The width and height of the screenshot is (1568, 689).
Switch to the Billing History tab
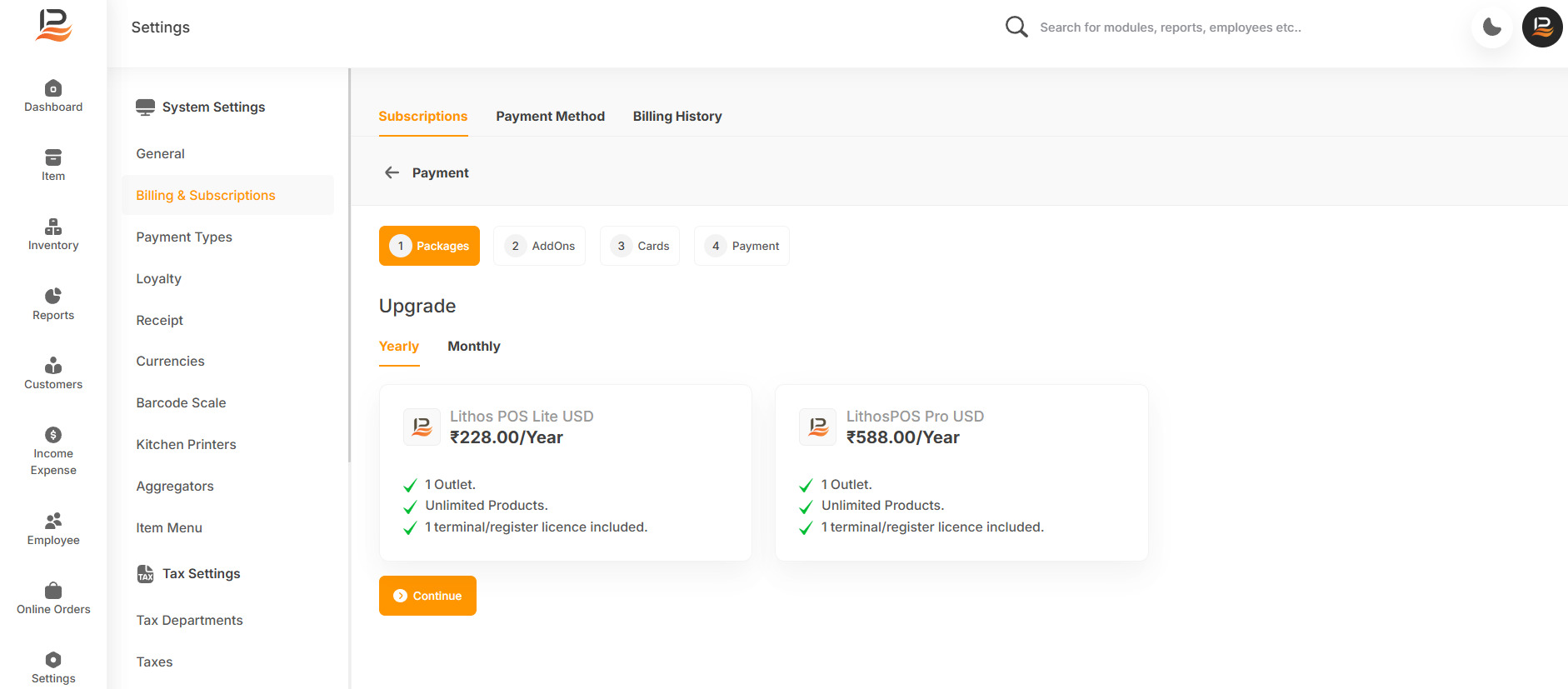677,117
